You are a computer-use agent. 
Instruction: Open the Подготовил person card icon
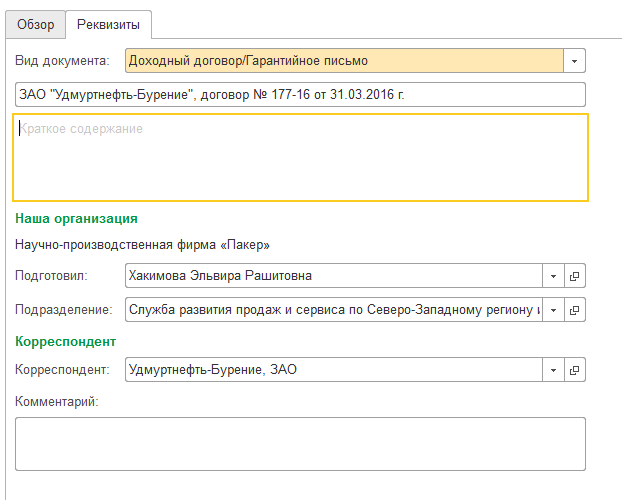(574, 276)
